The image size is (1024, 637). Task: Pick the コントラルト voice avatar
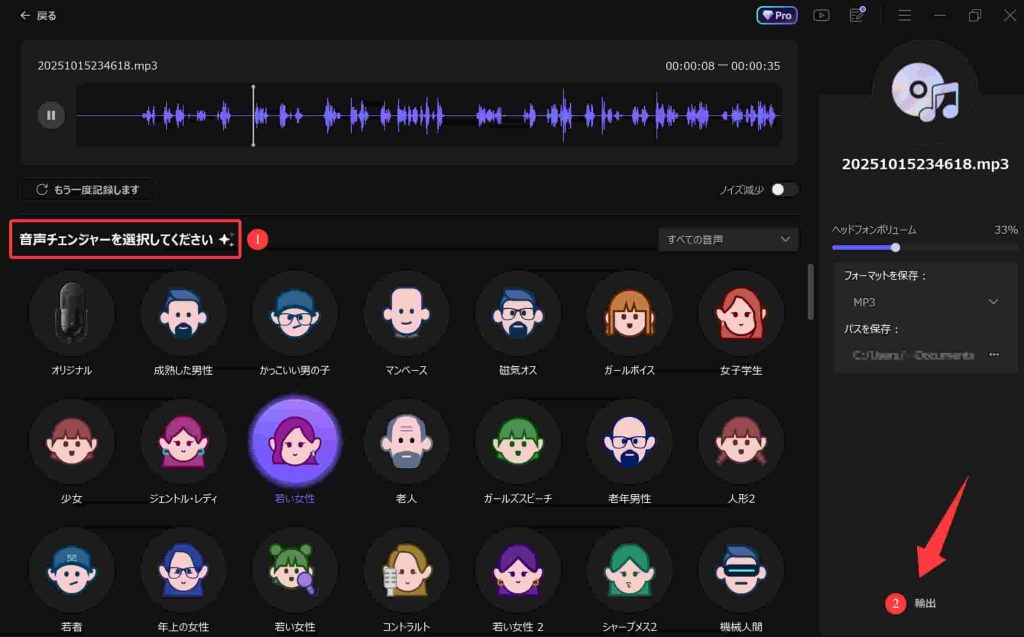click(x=406, y=569)
